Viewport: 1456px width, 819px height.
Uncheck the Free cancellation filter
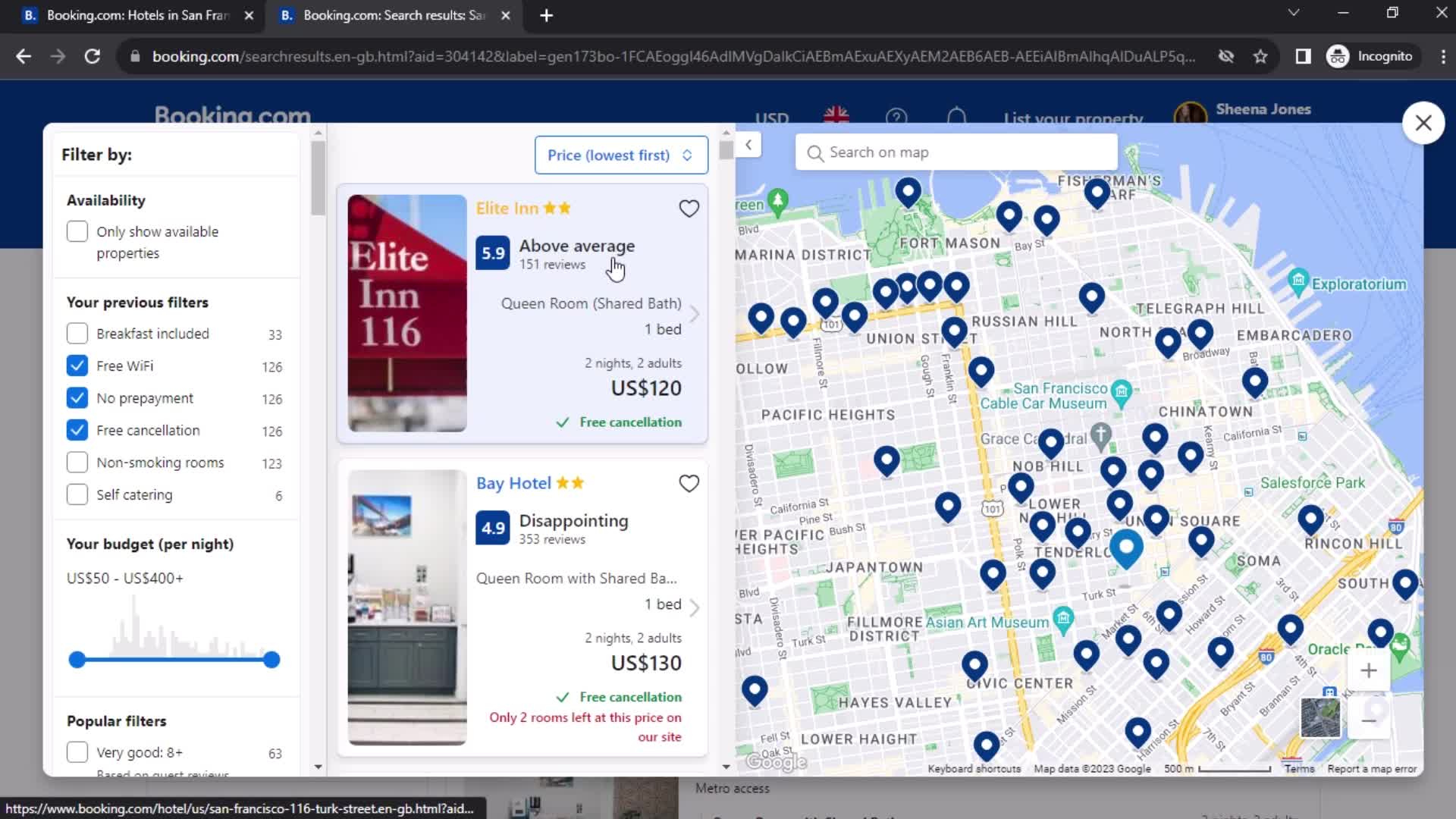[x=77, y=430]
